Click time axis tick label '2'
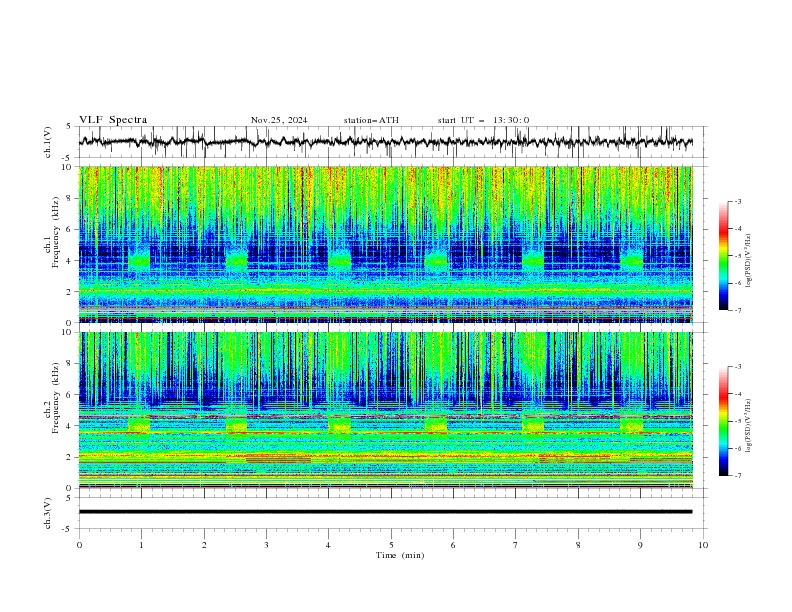792x612 pixels. click(x=204, y=545)
